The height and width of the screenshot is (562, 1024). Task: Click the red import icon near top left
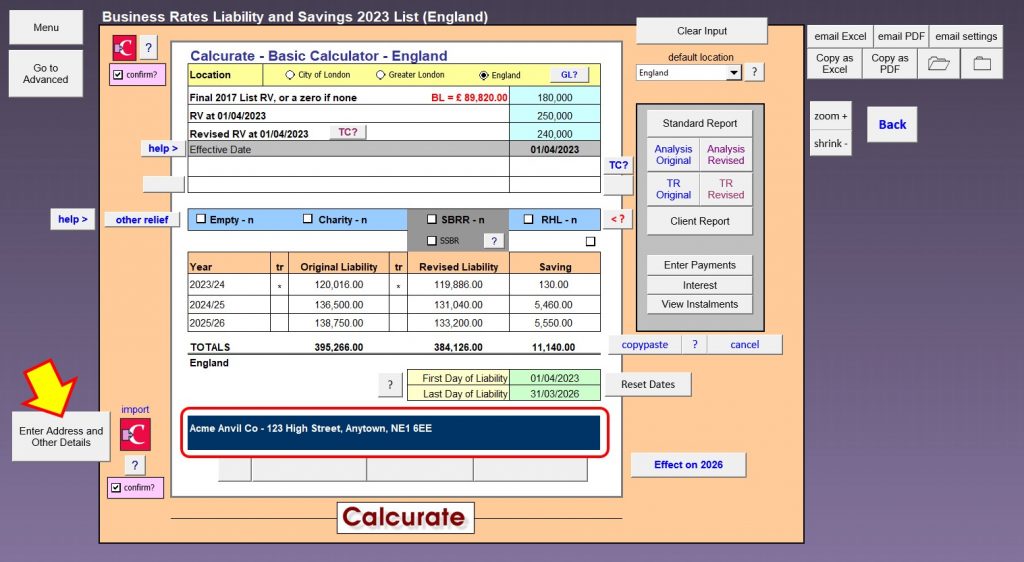click(124, 47)
